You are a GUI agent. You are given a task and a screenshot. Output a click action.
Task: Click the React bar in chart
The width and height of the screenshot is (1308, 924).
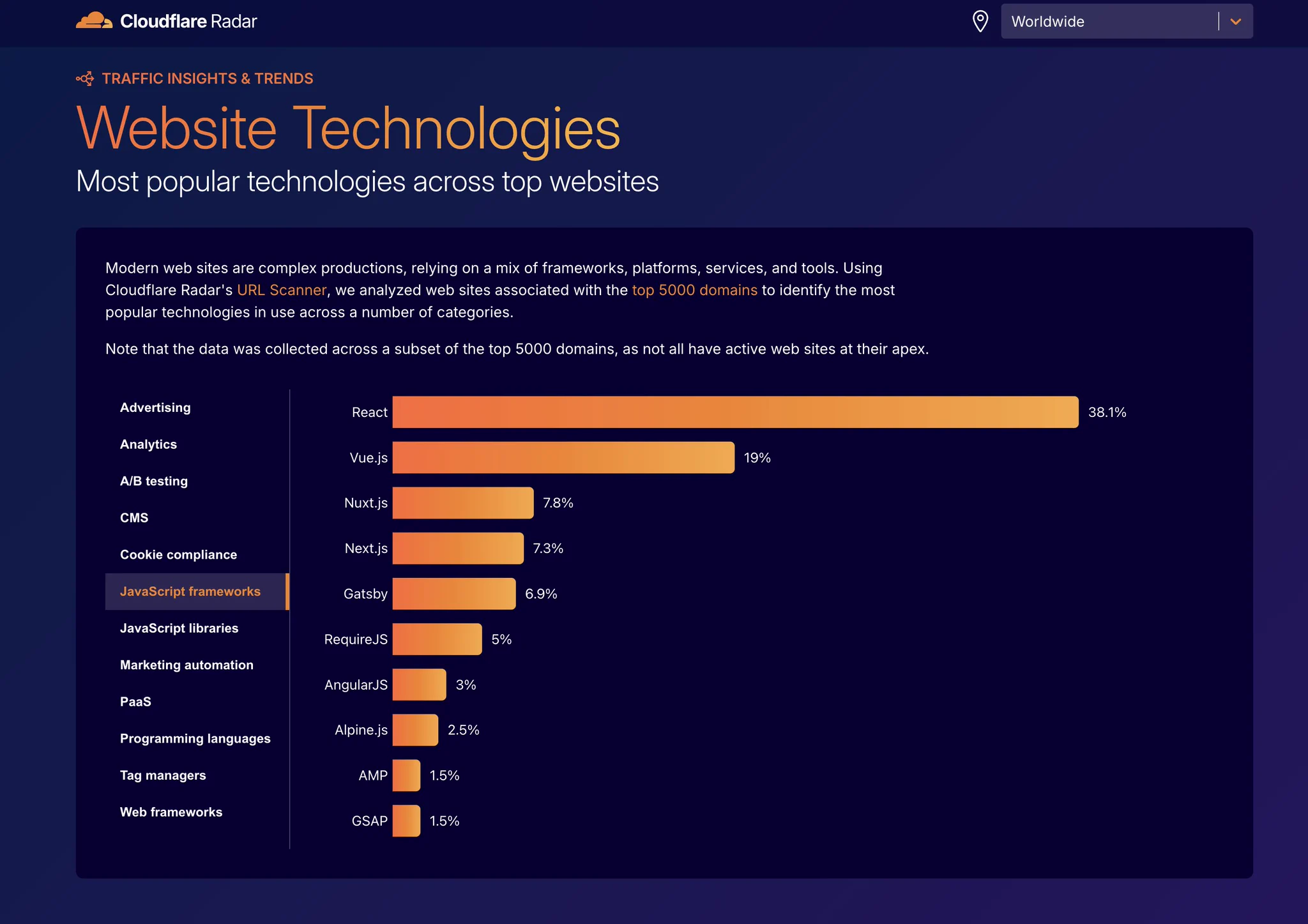pos(735,412)
